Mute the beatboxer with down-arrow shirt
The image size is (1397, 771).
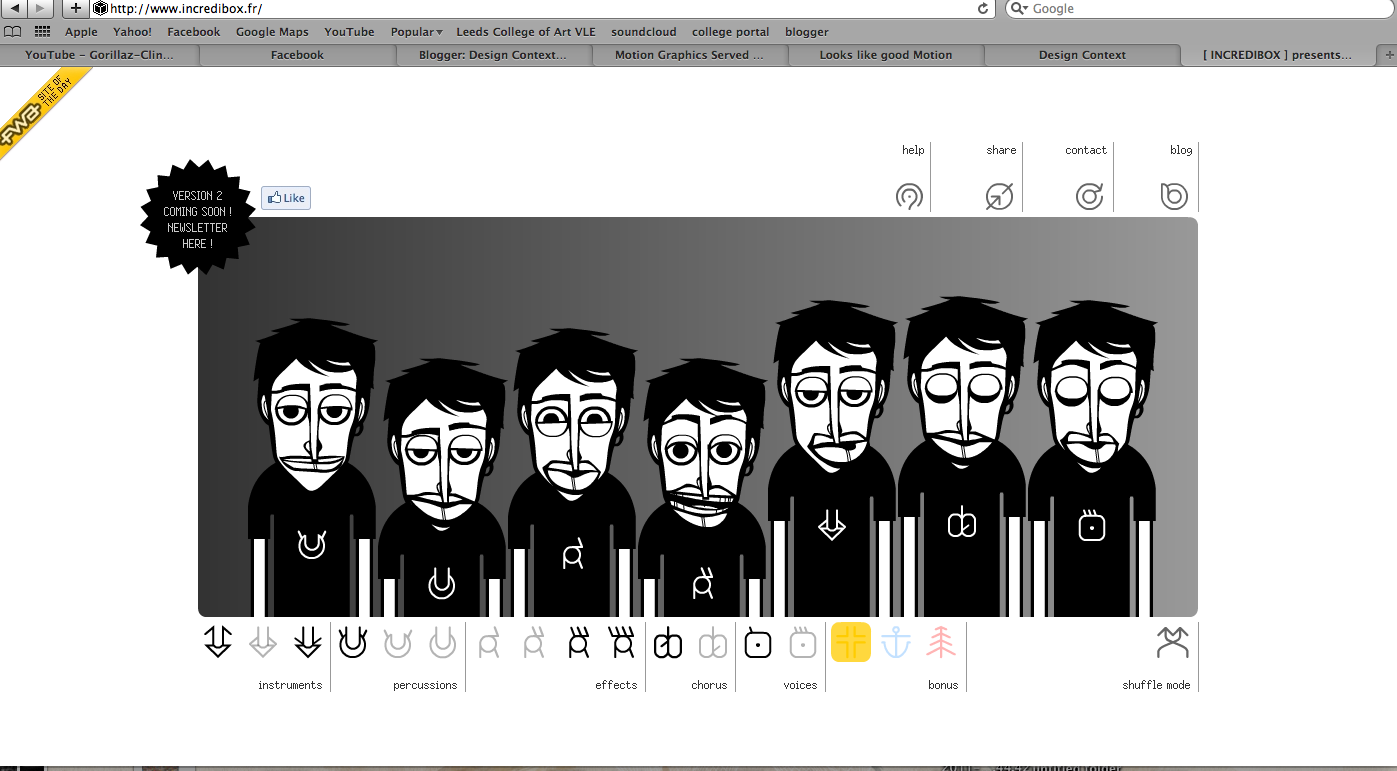pyautogui.click(x=832, y=458)
